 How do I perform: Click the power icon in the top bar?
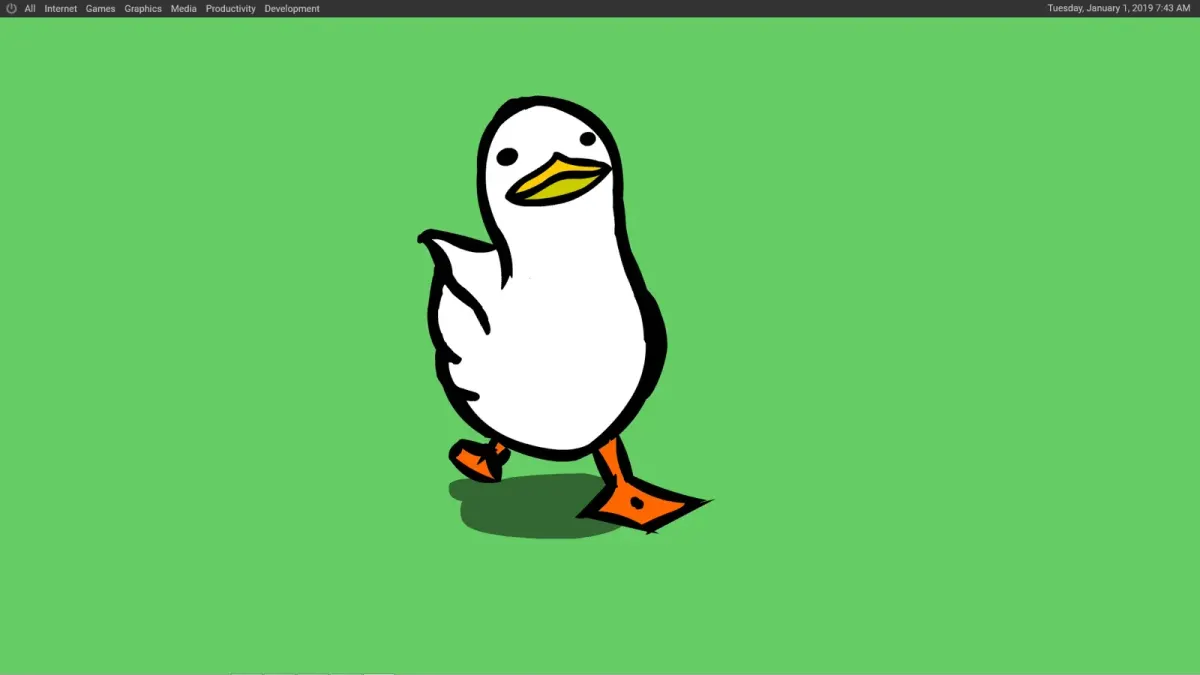click(11, 8)
